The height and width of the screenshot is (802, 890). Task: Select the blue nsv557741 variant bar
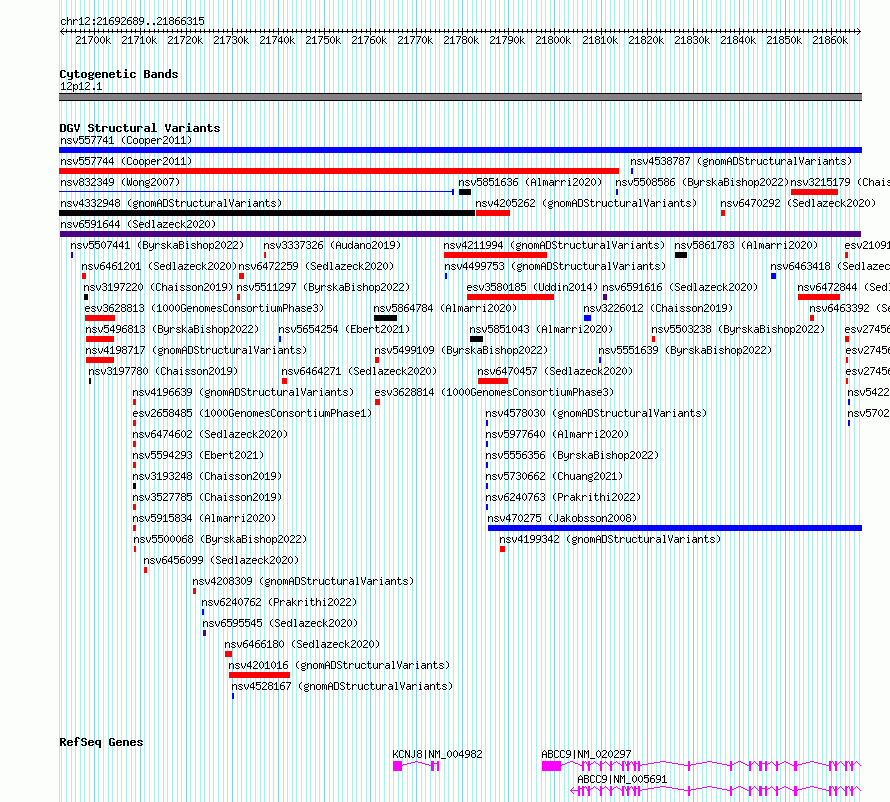click(x=460, y=150)
